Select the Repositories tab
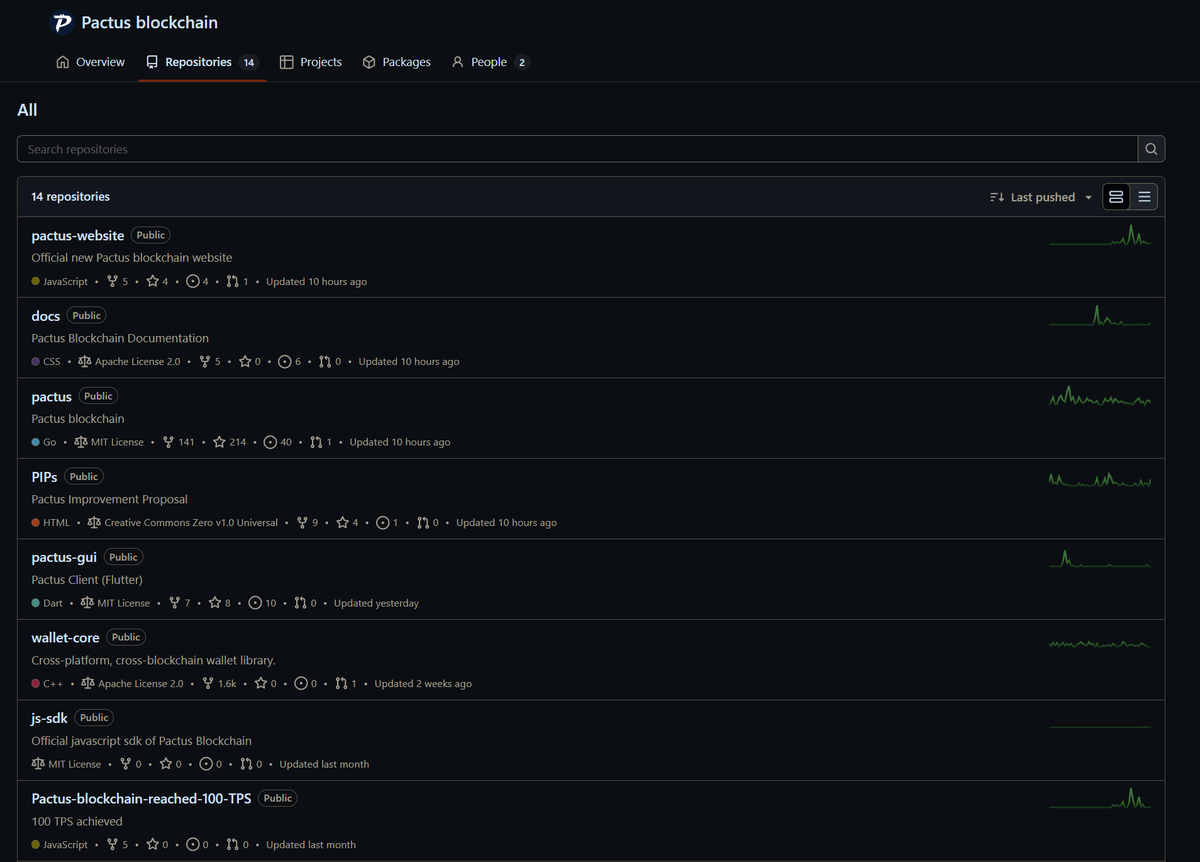The image size is (1200, 862). click(x=202, y=62)
